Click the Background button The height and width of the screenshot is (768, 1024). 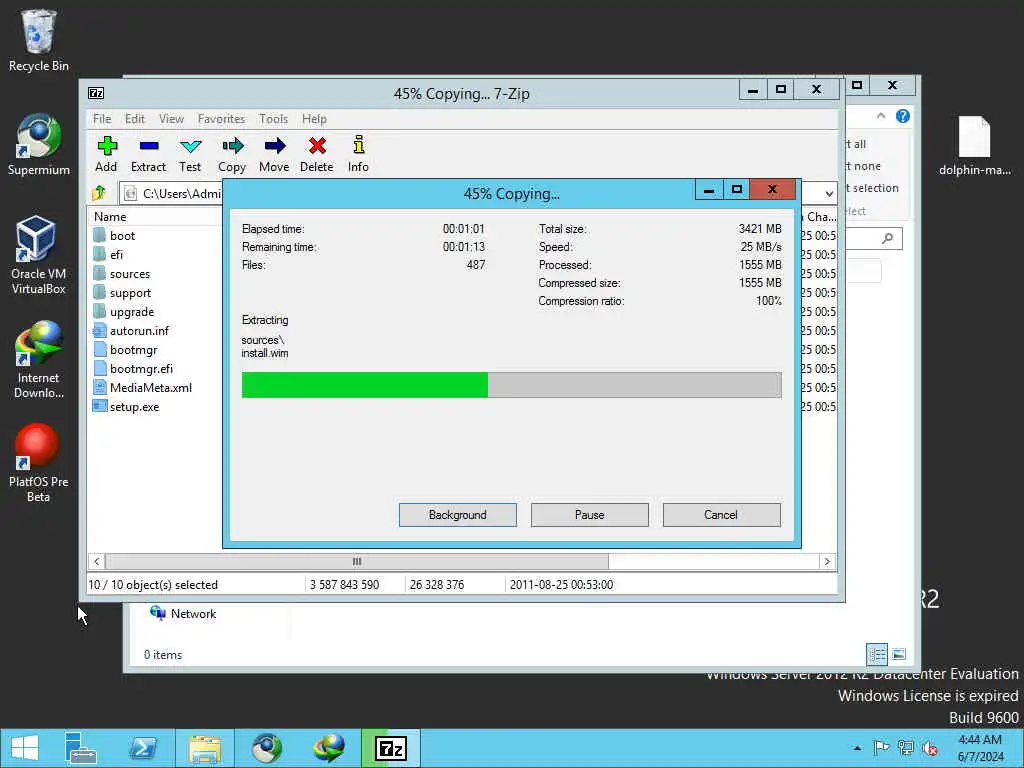[x=458, y=515]
